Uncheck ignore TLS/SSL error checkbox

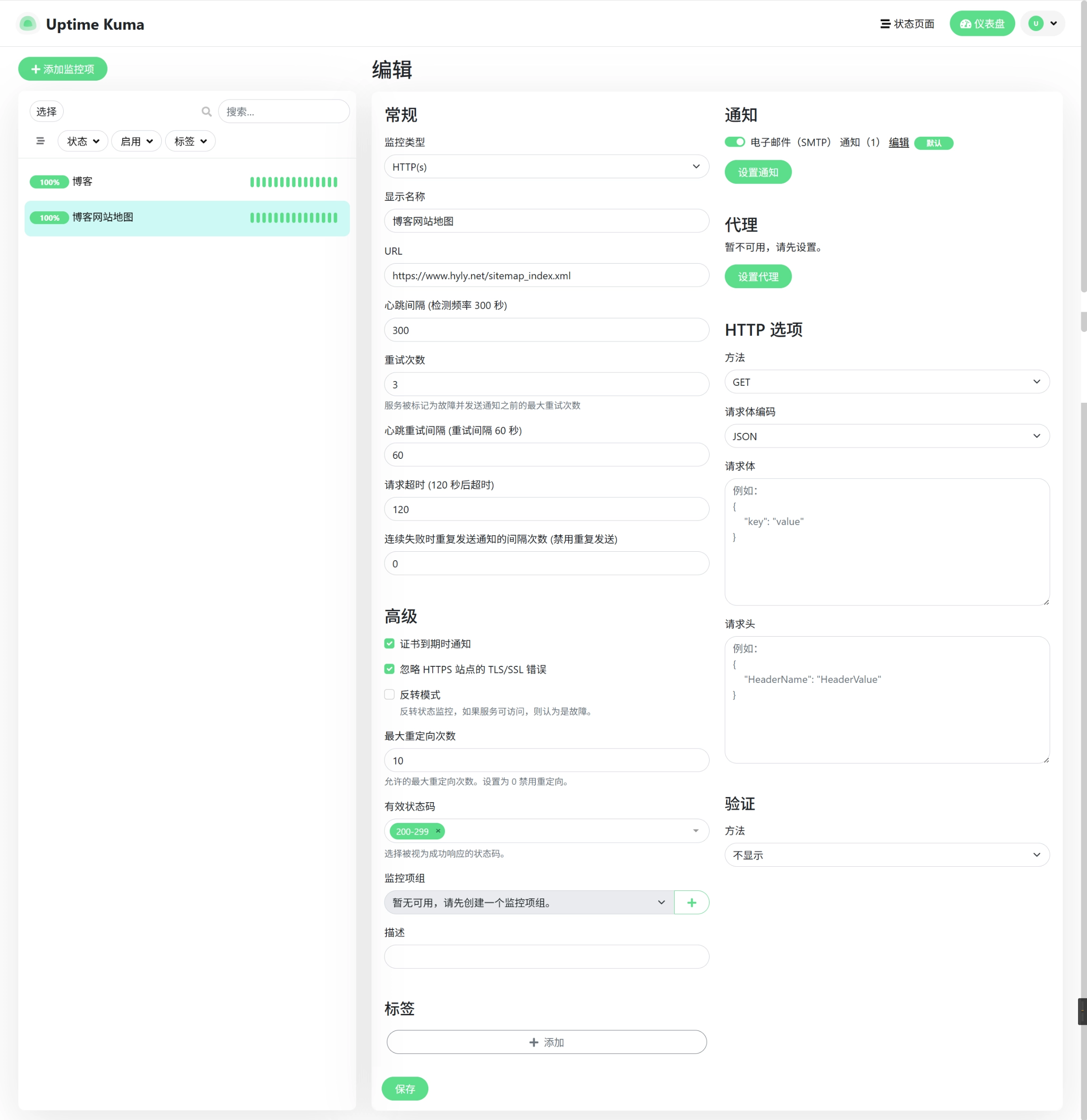(389, 669)
